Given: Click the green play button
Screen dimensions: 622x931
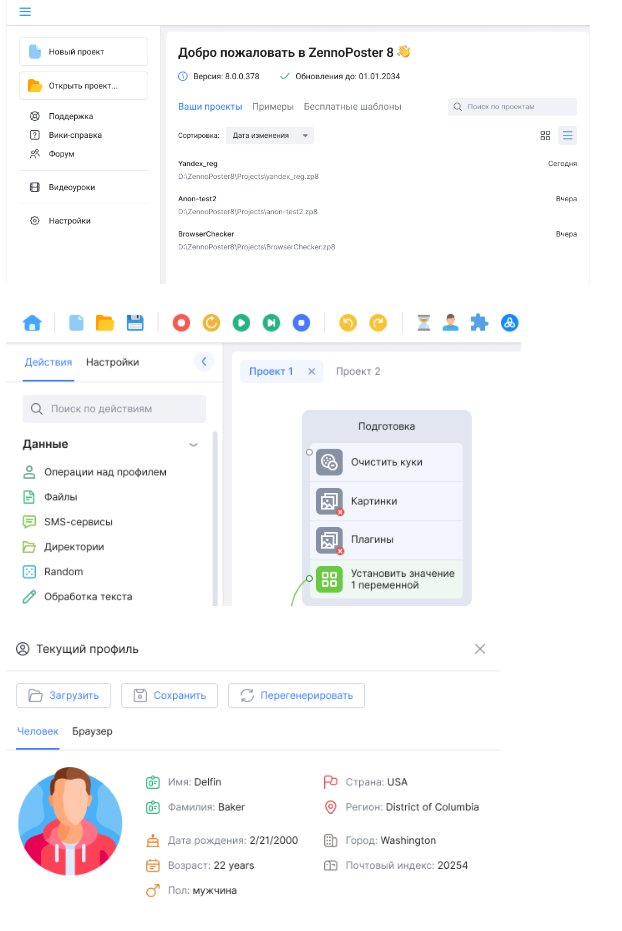Looking at the screenshot, I should coord(241,323).
